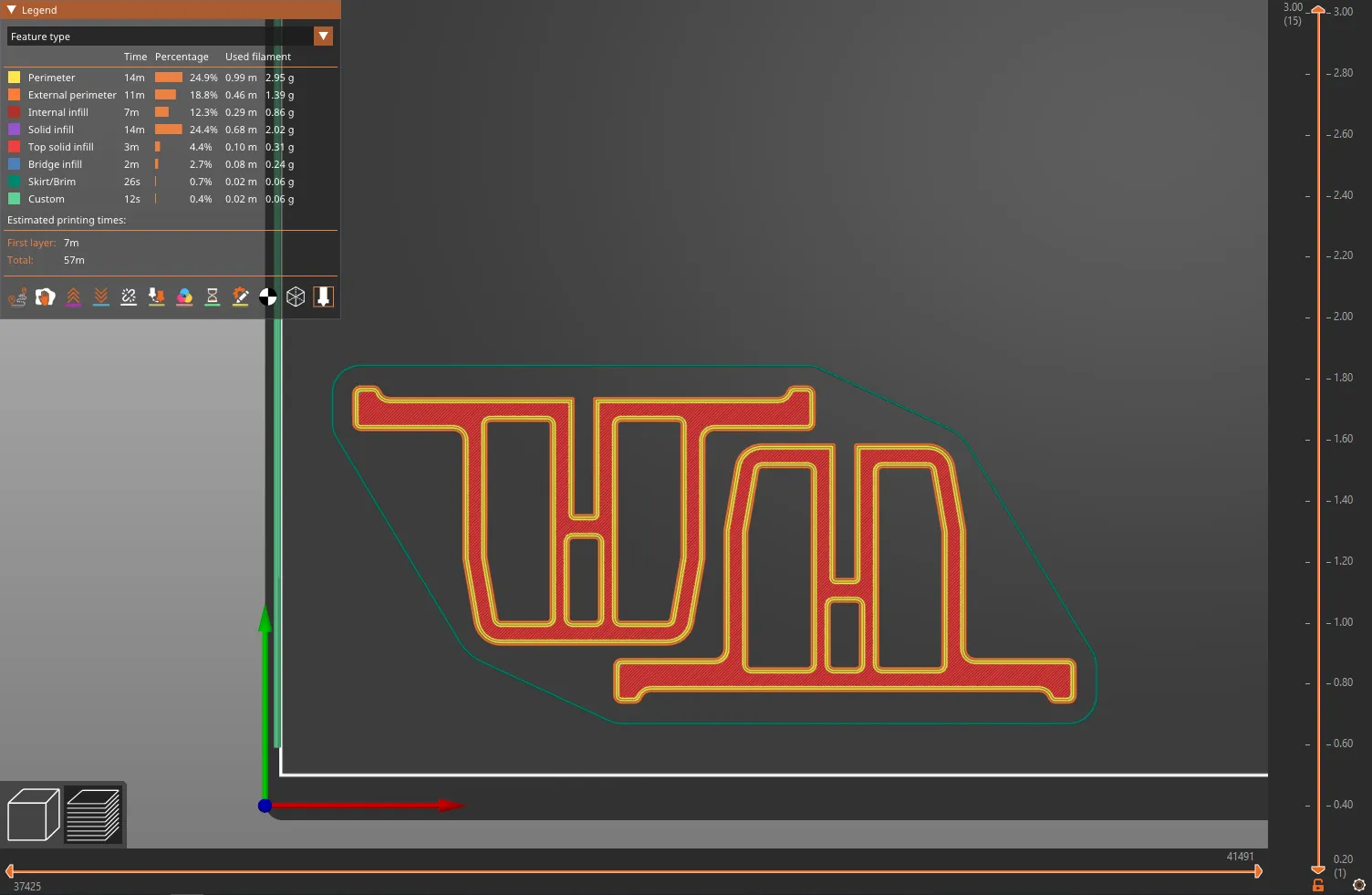Toggle Skirt/Brim feature row
The height and width of the screenshot is (895, 1372).
[x=170, y=182]
